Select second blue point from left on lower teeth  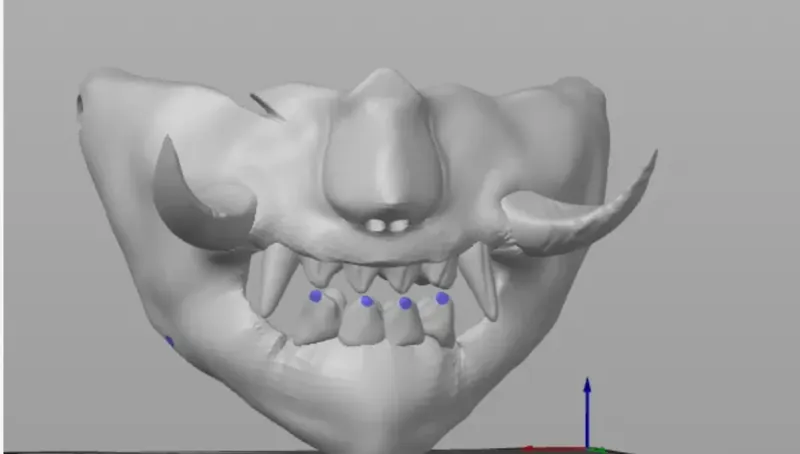[366, 301]
